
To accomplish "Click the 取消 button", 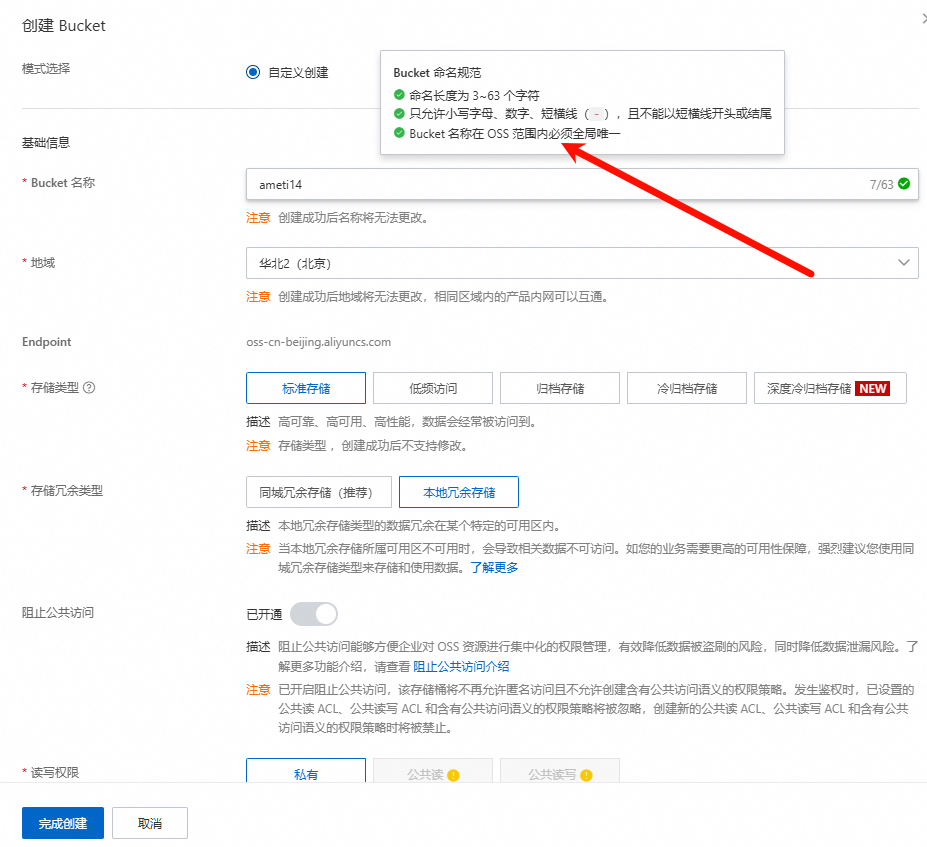I will coord(149,824).
